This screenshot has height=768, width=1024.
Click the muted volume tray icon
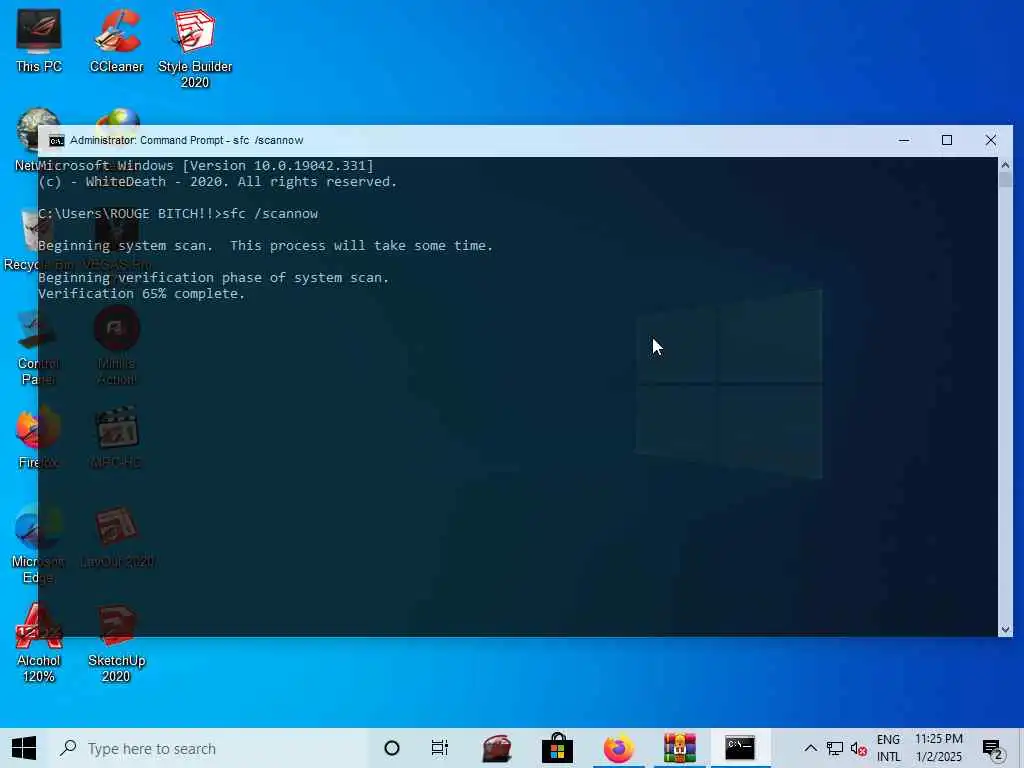(x=859, y=748)
